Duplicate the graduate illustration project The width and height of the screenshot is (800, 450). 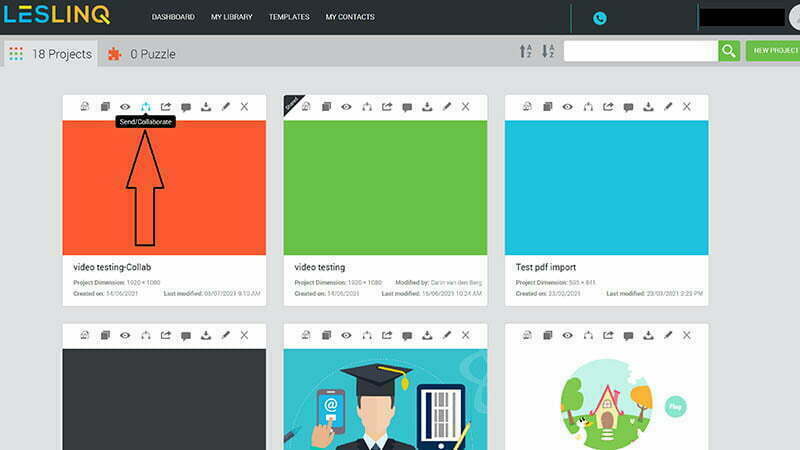point(327,335)
